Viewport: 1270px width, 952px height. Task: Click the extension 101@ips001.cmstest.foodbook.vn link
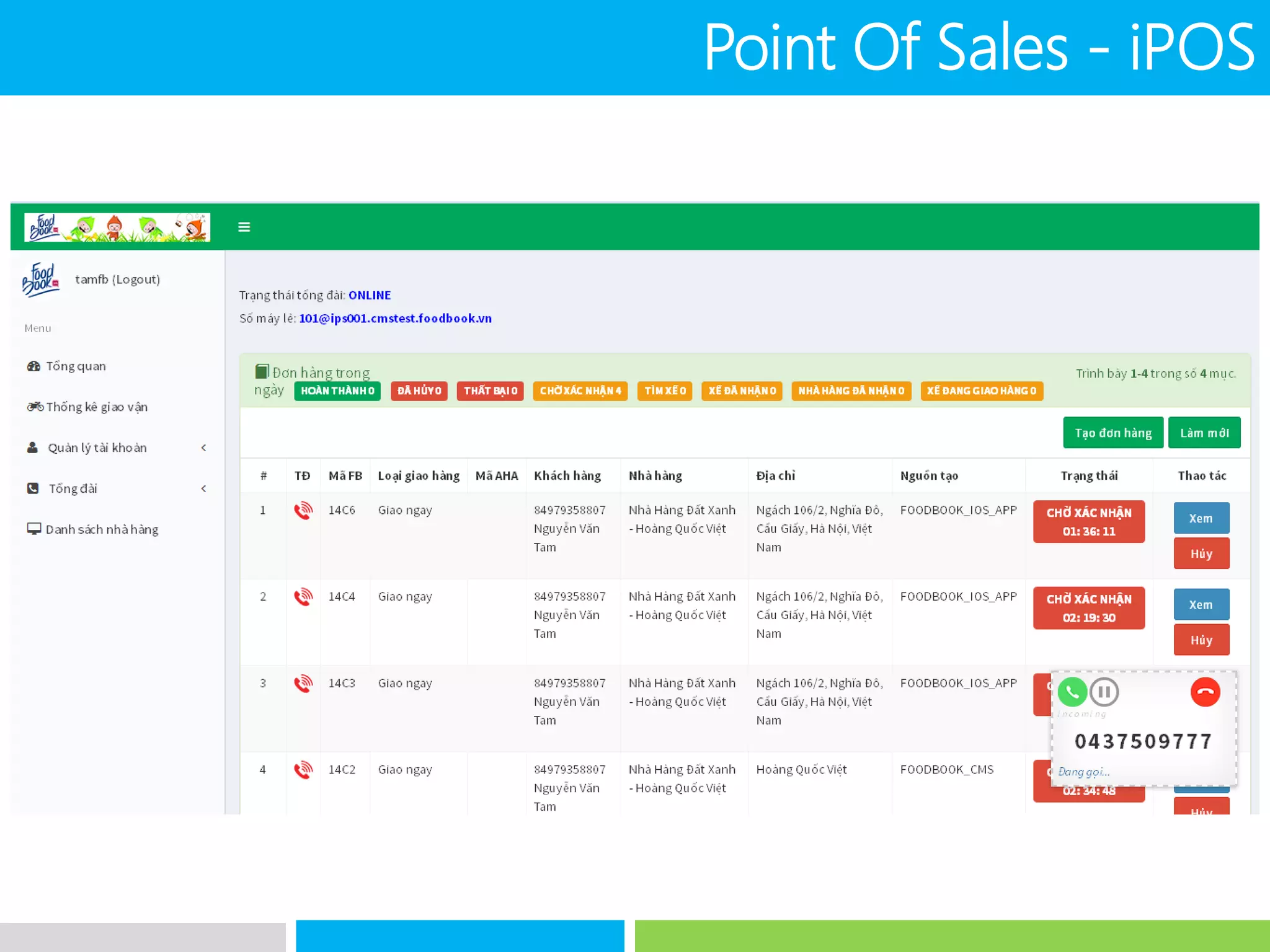point(395,319)
